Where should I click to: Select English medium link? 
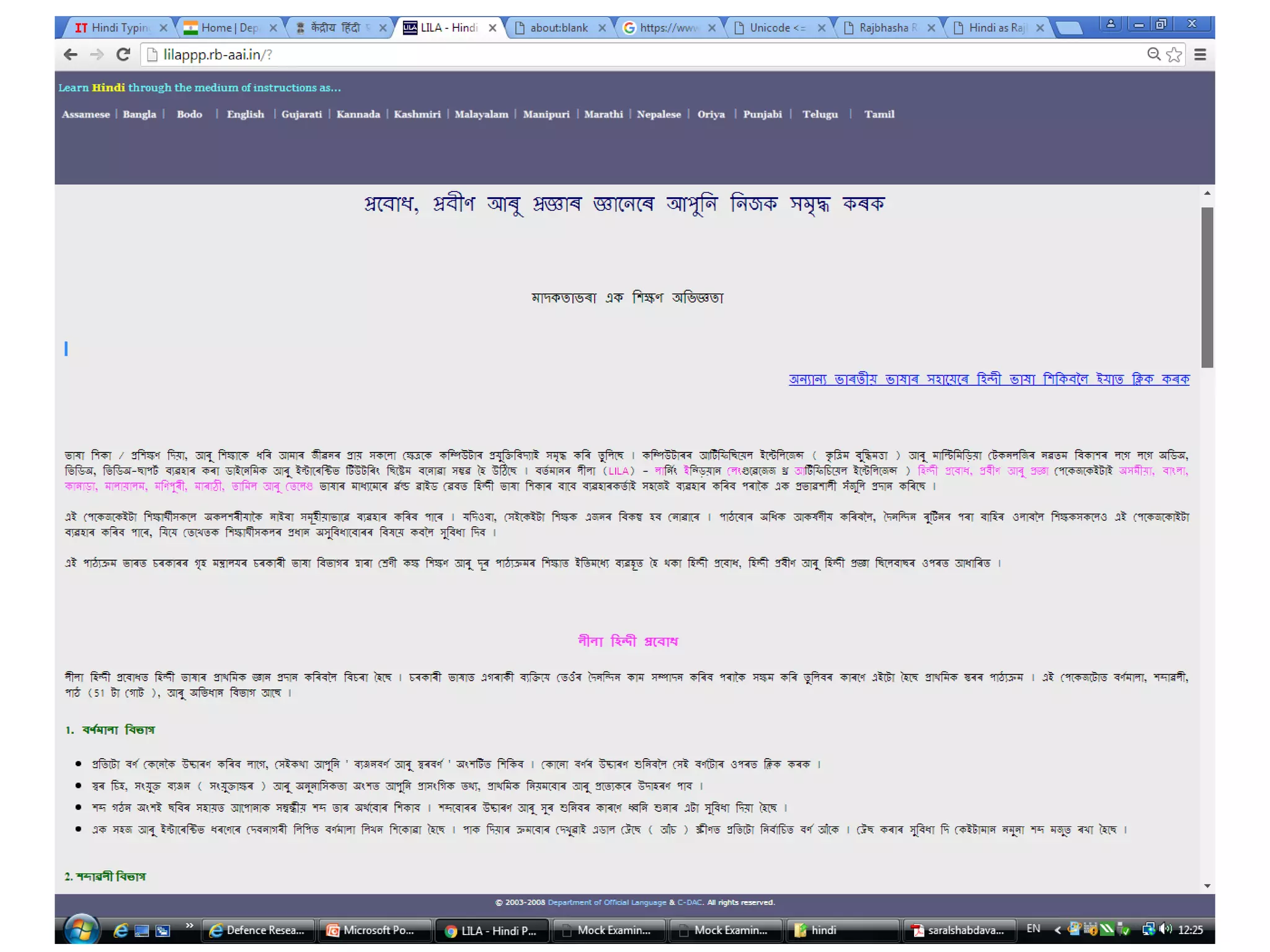point(245,114)
